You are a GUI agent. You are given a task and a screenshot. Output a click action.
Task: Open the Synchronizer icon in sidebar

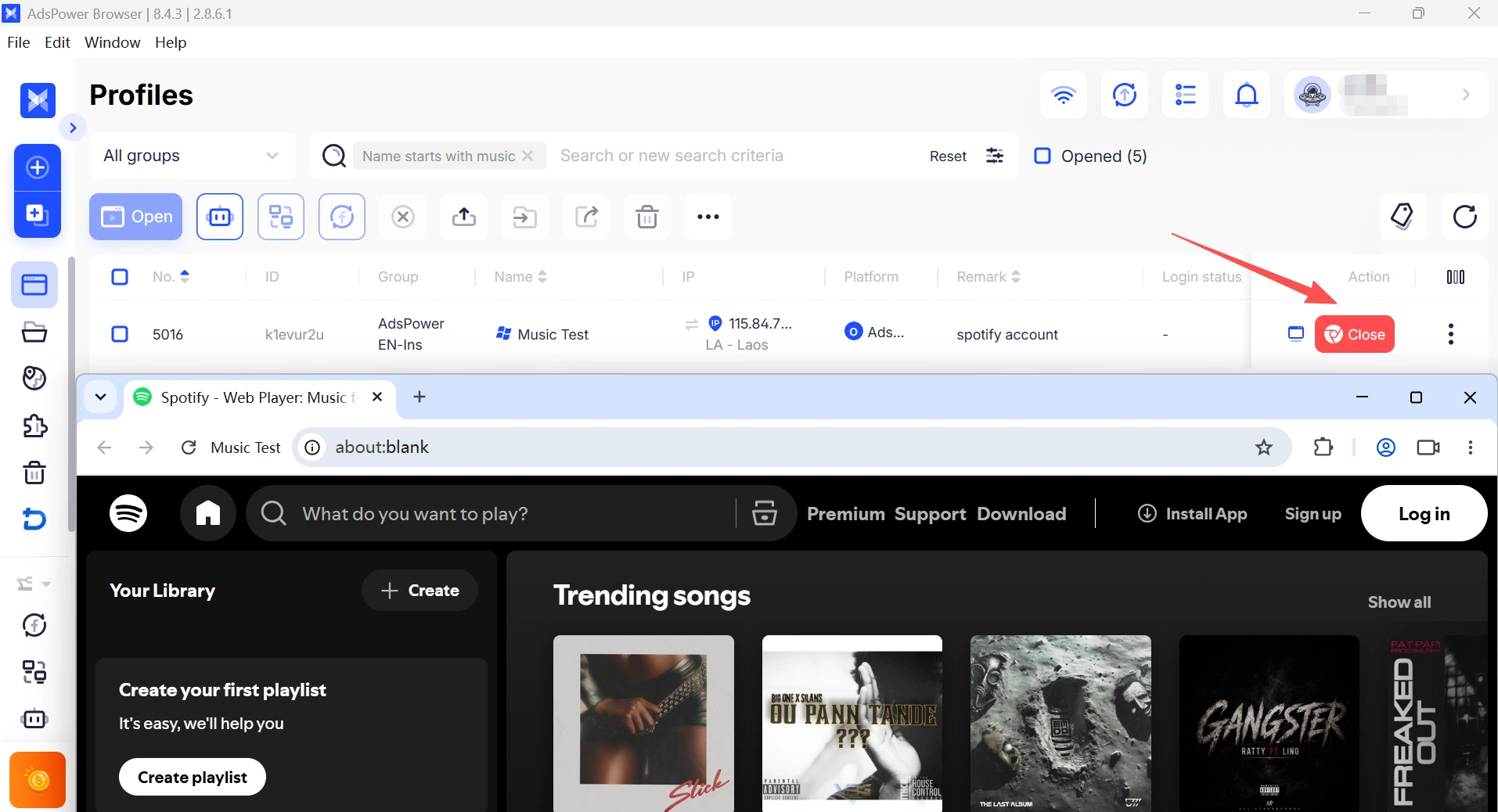pos(34,672)
